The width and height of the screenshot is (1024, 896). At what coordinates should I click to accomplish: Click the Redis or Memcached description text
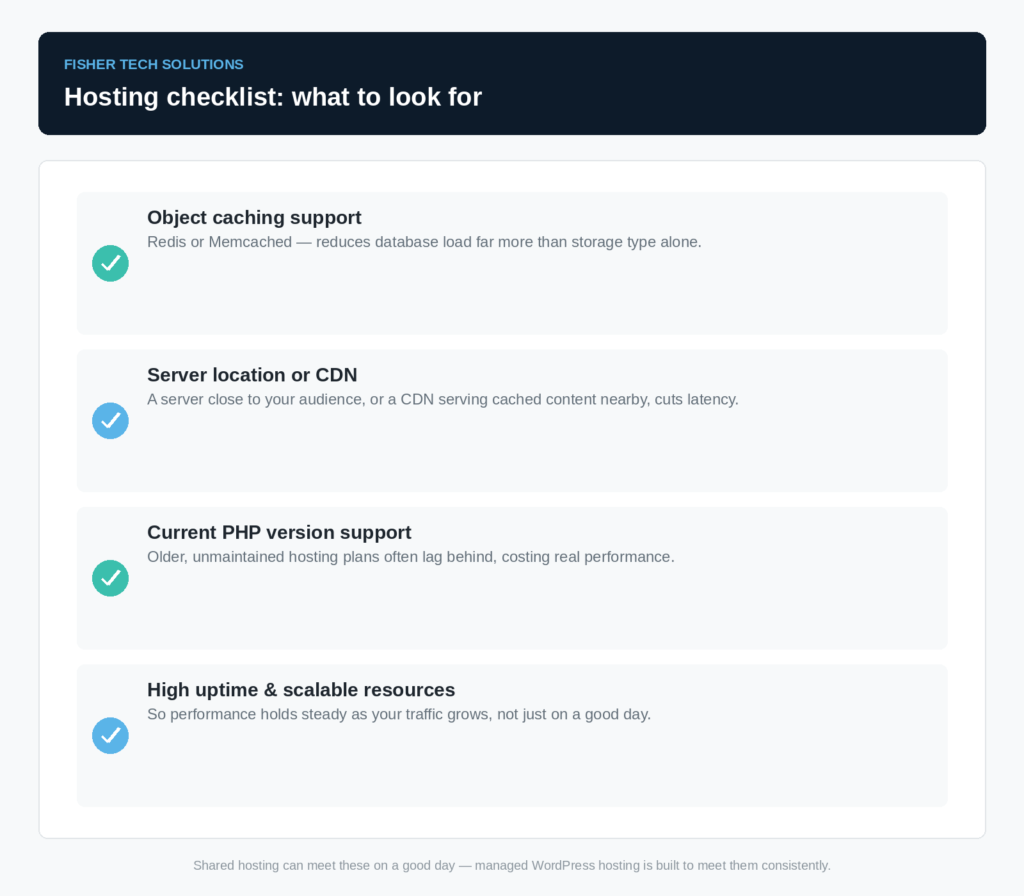[424, 242]
